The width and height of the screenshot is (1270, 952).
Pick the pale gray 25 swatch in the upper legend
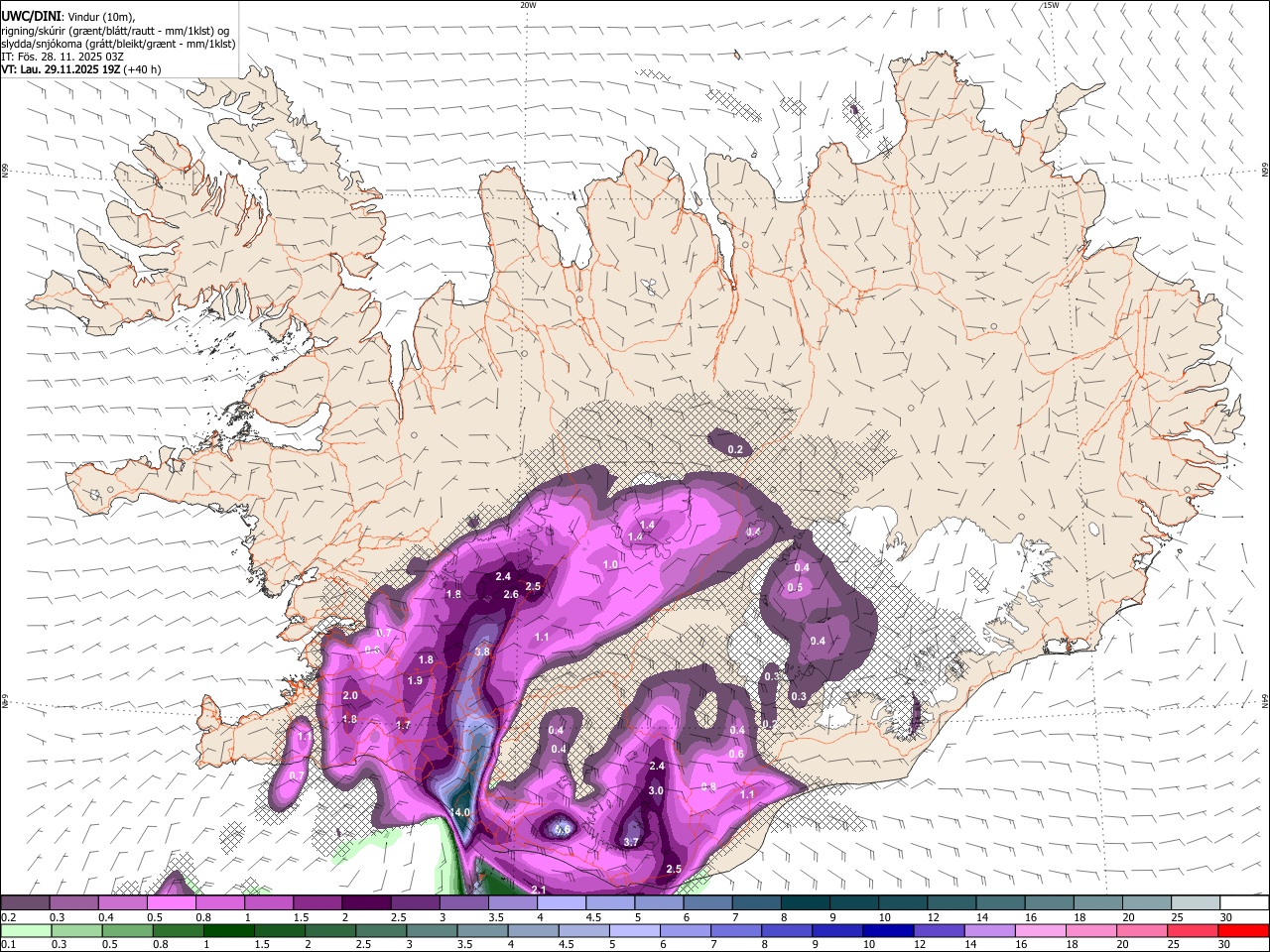tap(1196, 903)
